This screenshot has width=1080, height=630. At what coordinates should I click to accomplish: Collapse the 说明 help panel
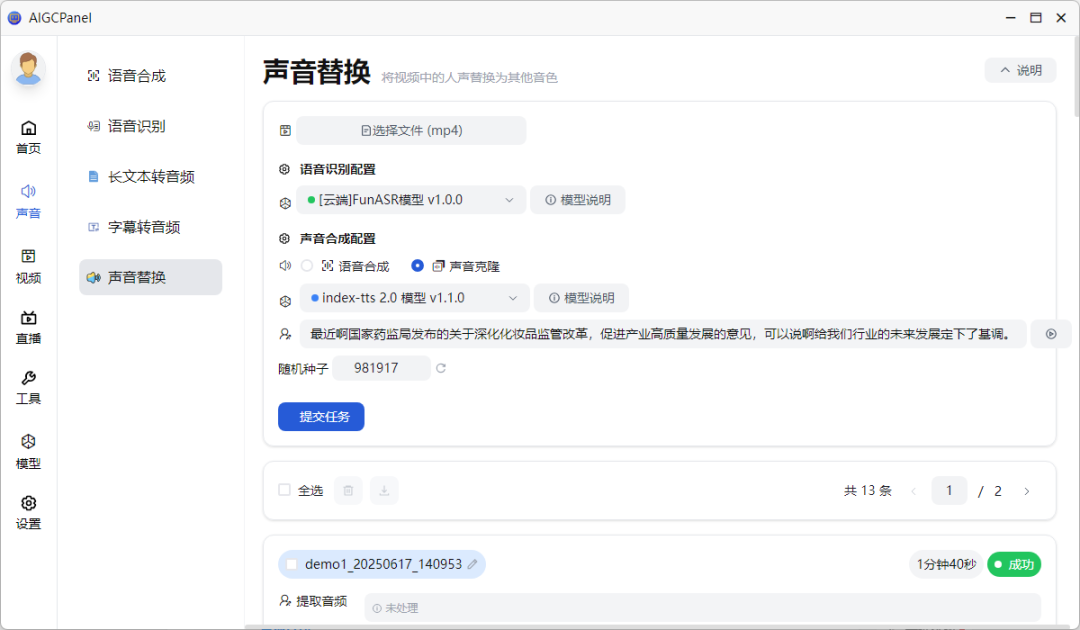click(1020, 70)
